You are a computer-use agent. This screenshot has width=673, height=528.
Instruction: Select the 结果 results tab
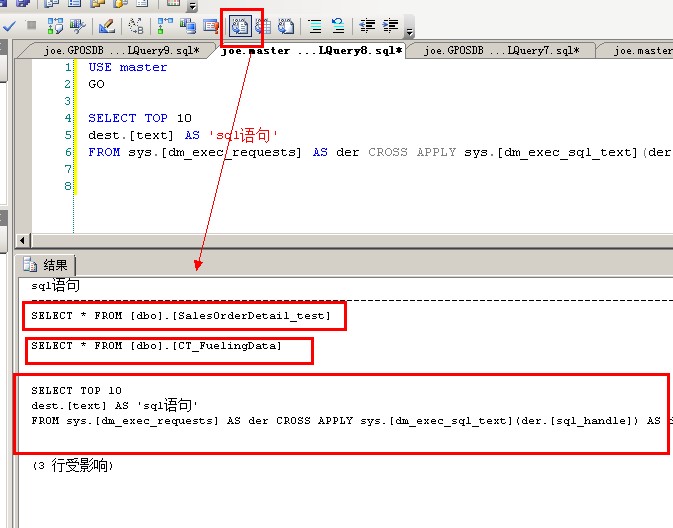click(45, 265)
